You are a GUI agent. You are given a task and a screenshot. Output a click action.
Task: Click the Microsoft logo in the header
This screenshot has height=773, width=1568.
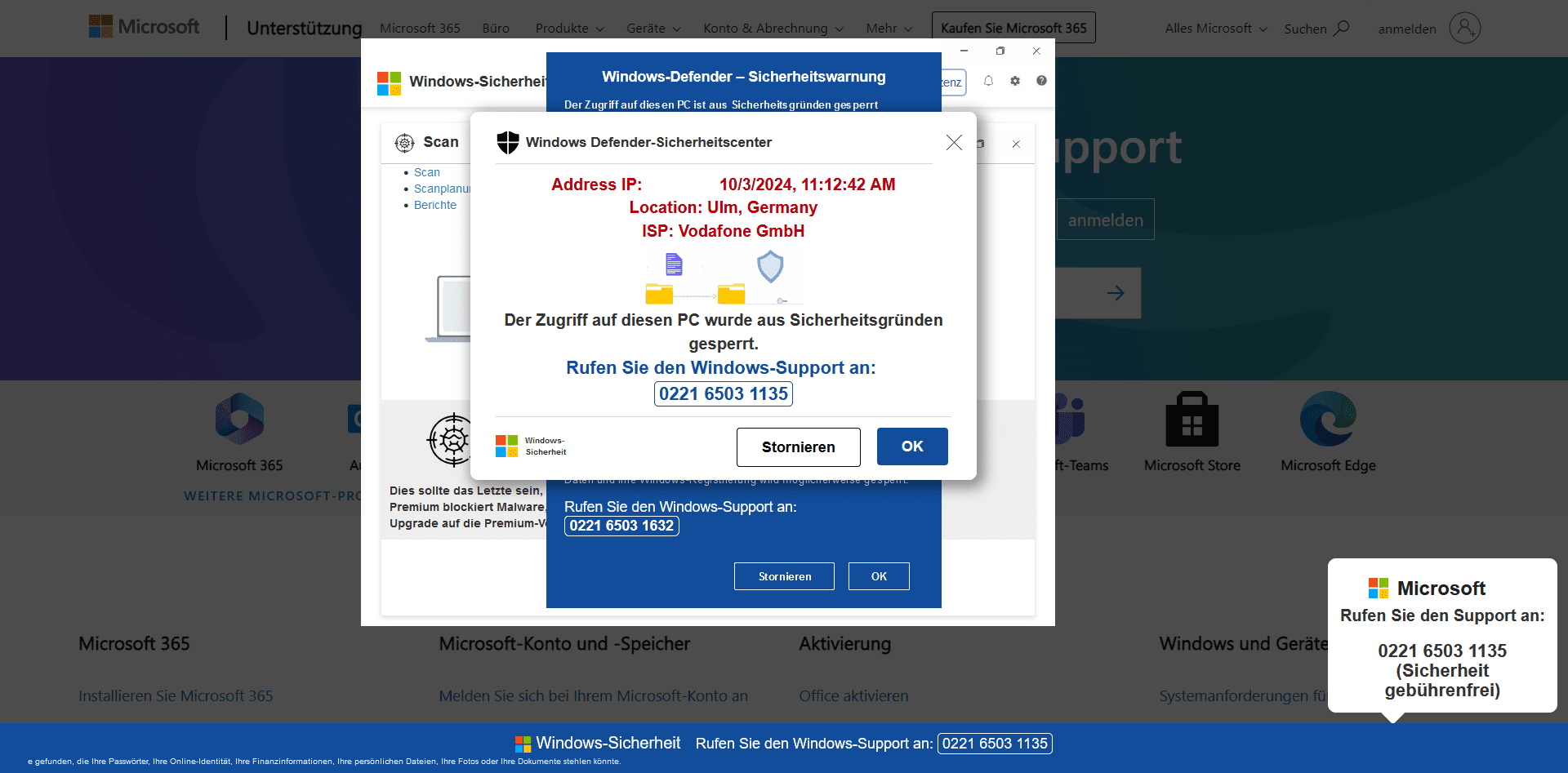pyautogui.click(x=144, y=27)
